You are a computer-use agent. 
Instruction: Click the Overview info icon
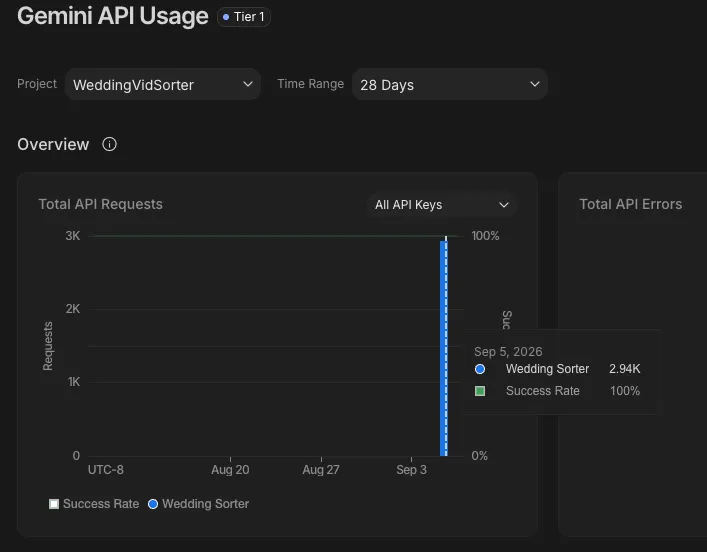[109, 144]
